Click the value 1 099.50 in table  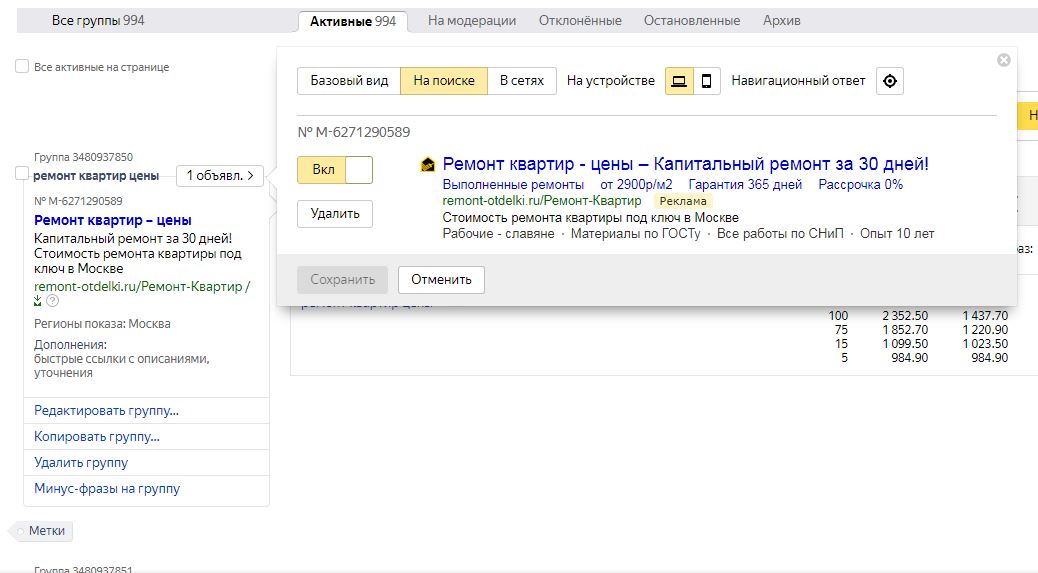point(905,343)
